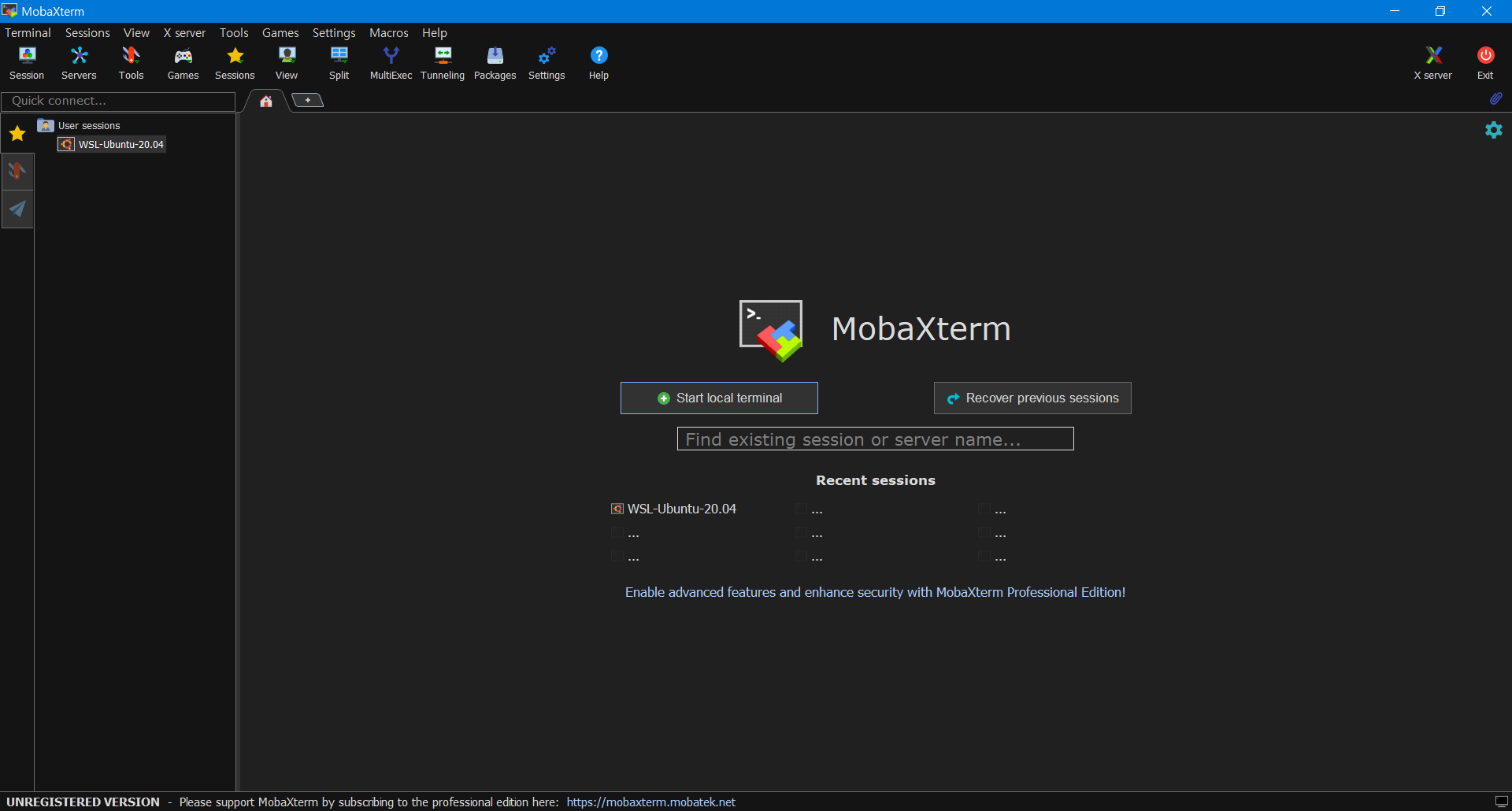Toggle the X server icon

[x=1433, y=63]
